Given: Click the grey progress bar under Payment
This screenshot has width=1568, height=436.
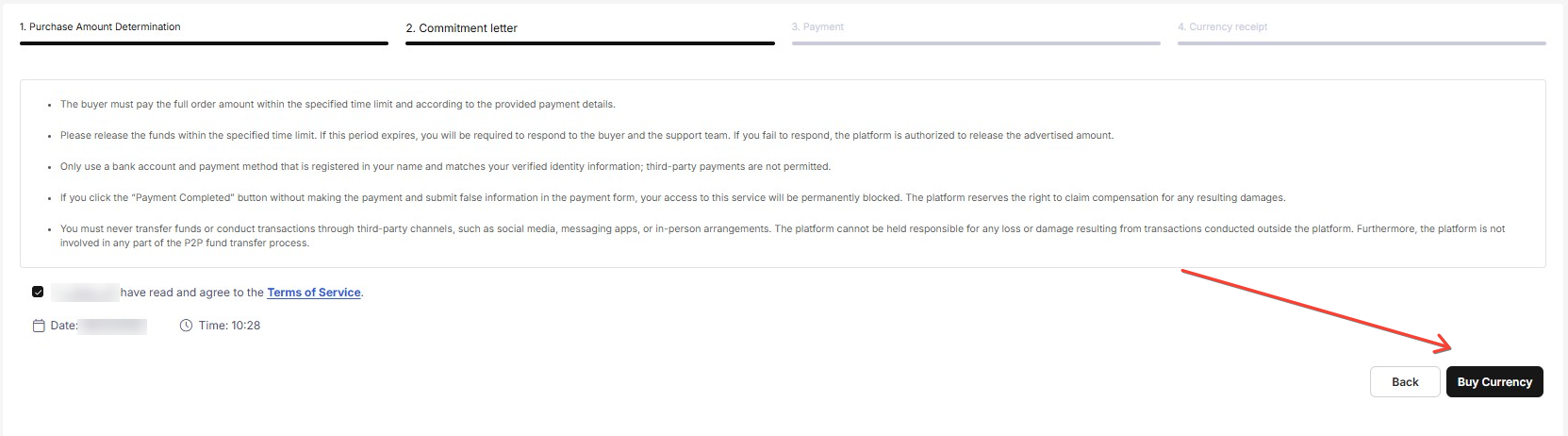Looking at the screenshot, I should [x=976, y=43].
